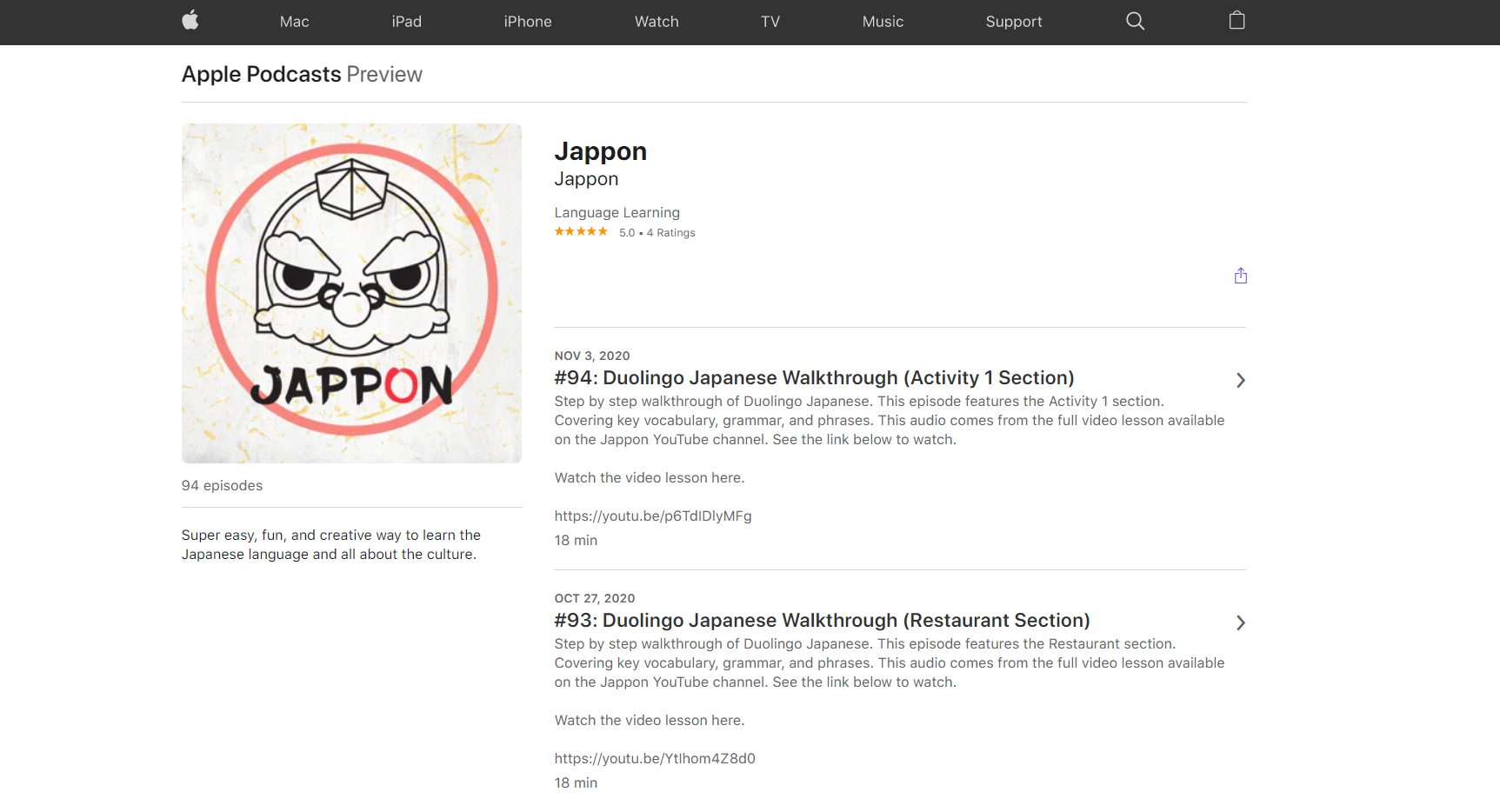Click the purple share icon
The height and width of the screenshot is (812, 1500).
pyautogui.click(x=1240, y=276)
